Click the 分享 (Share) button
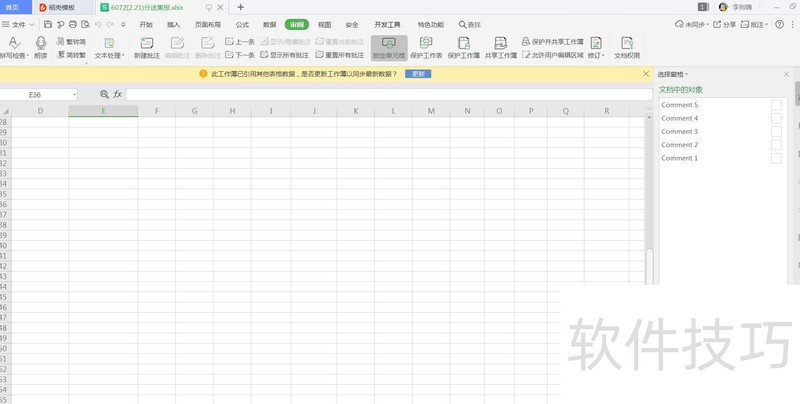Image resolution: width=800 pixels, height=404 pixels. (724, 24)
